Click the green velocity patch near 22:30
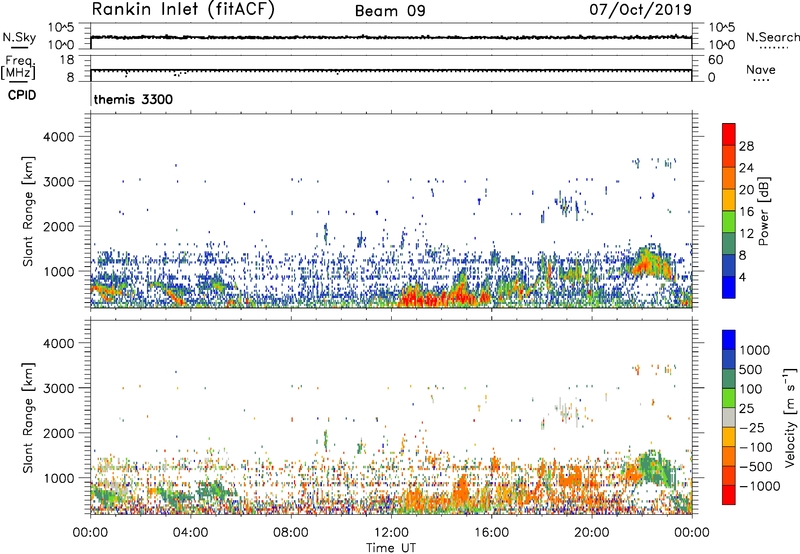 pyautogui.click(x=656, y=468)
